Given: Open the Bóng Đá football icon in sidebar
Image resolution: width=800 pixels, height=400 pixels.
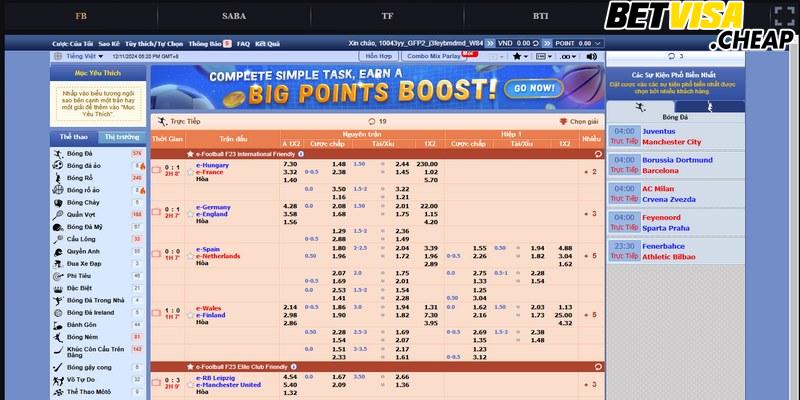Looking at the screenshot, I should (58, 154).
